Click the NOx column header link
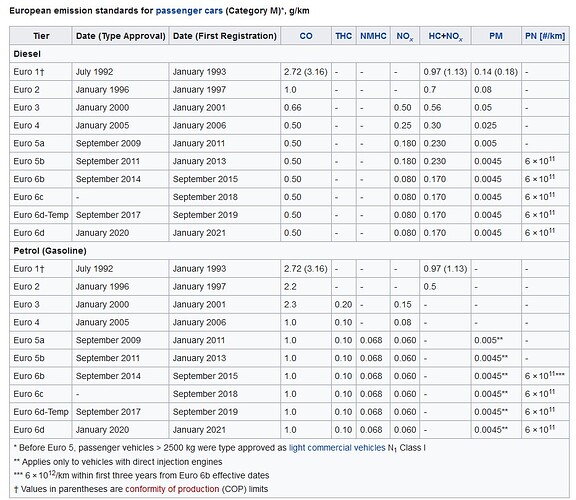 coord(404,36)
